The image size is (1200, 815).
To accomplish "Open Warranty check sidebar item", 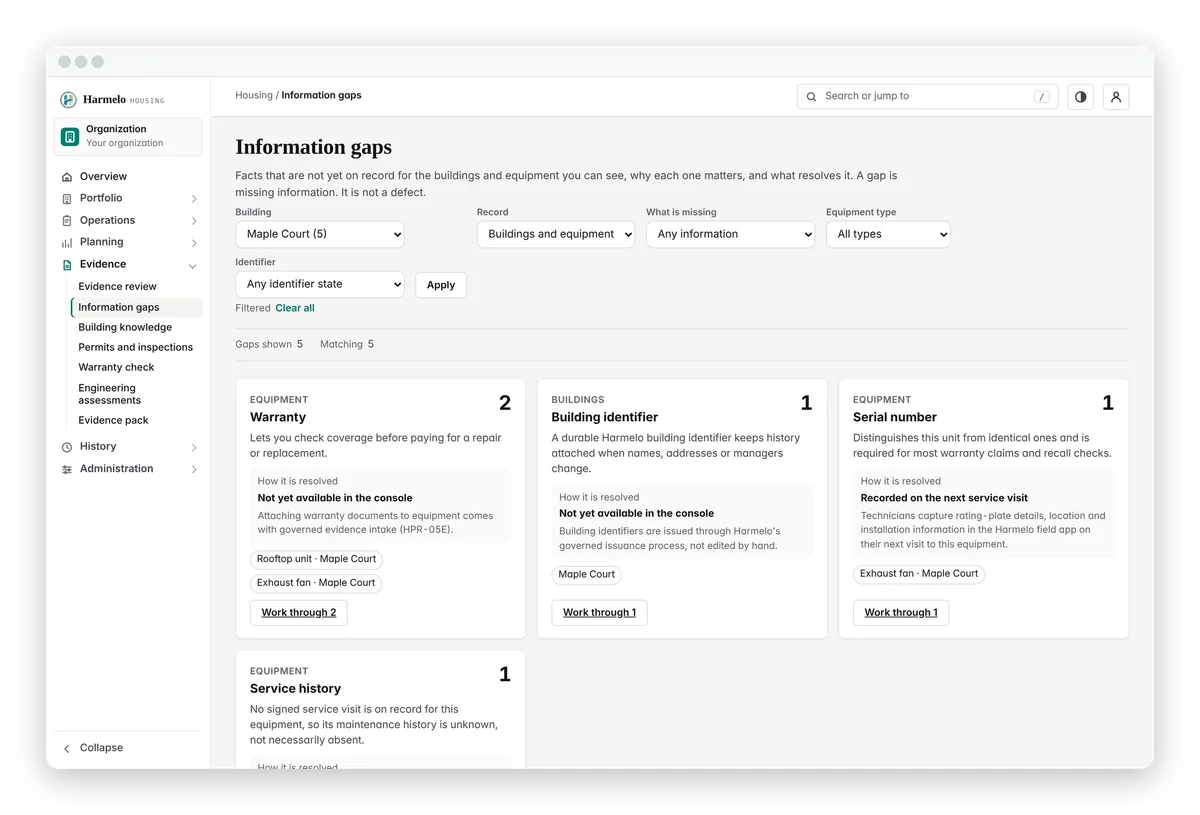I will pyautogui.click(x=117, y=367).
